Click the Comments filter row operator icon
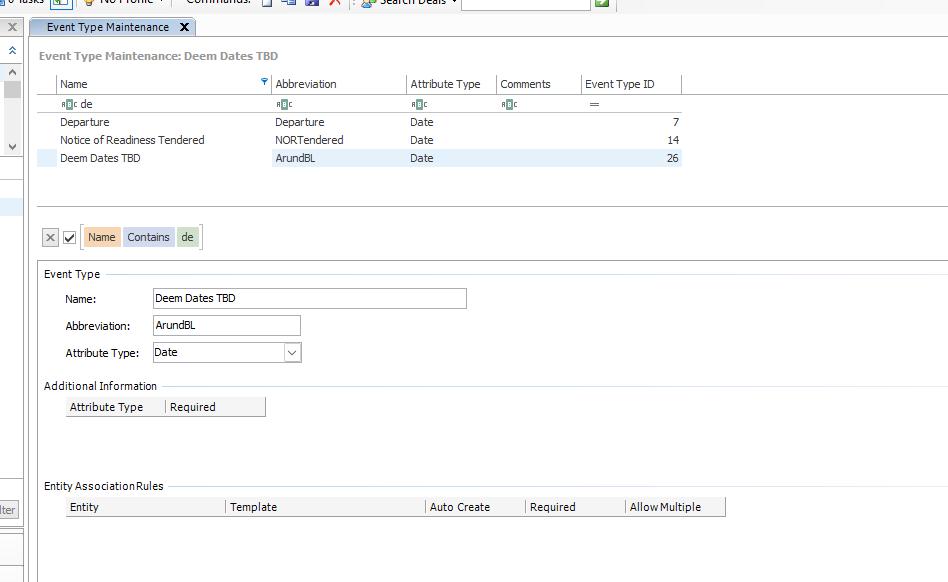The height and width of the screenshot is (582, 948). click(x=509, y=104)
